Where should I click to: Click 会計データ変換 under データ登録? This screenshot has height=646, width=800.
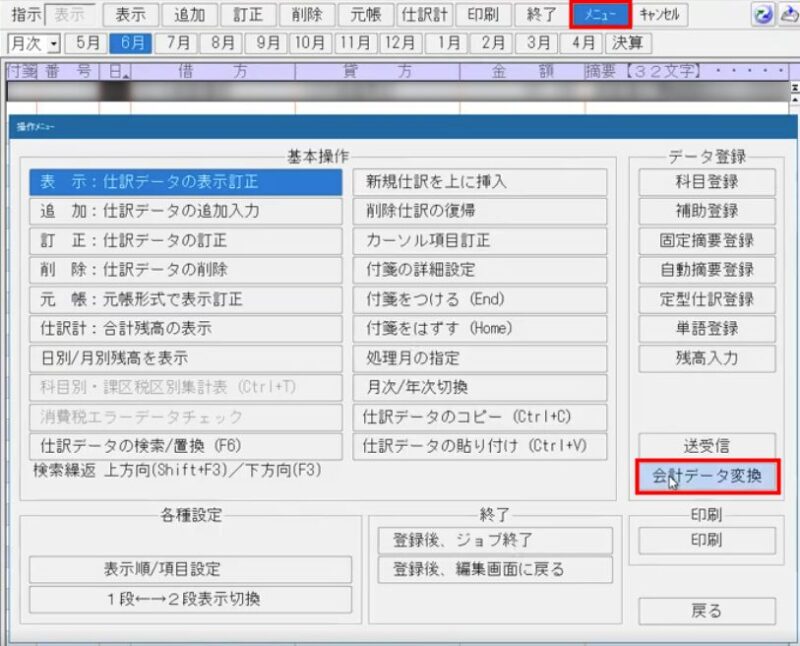pos(705,478)
